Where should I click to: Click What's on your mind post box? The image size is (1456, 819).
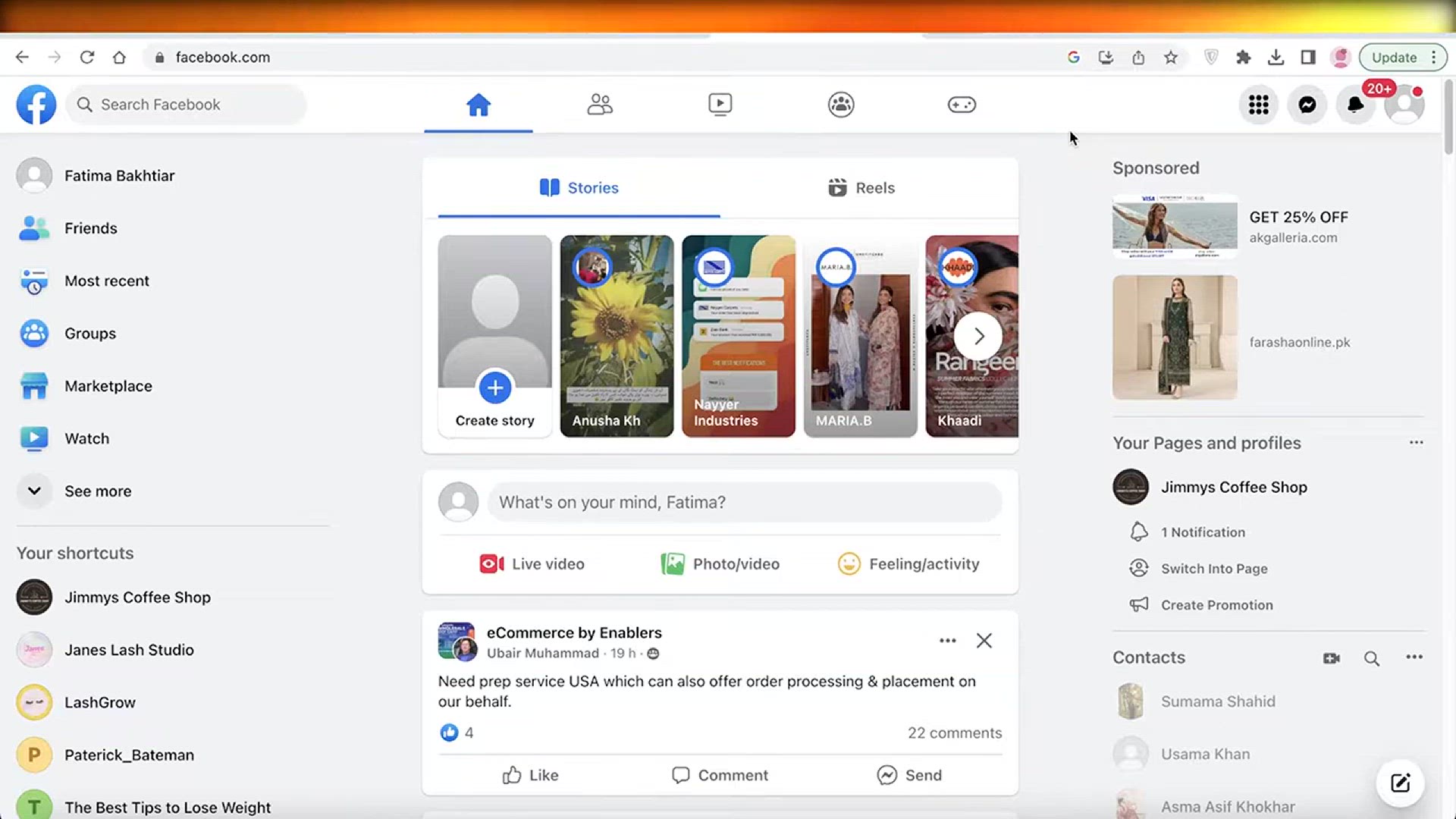tap(745, 502)
